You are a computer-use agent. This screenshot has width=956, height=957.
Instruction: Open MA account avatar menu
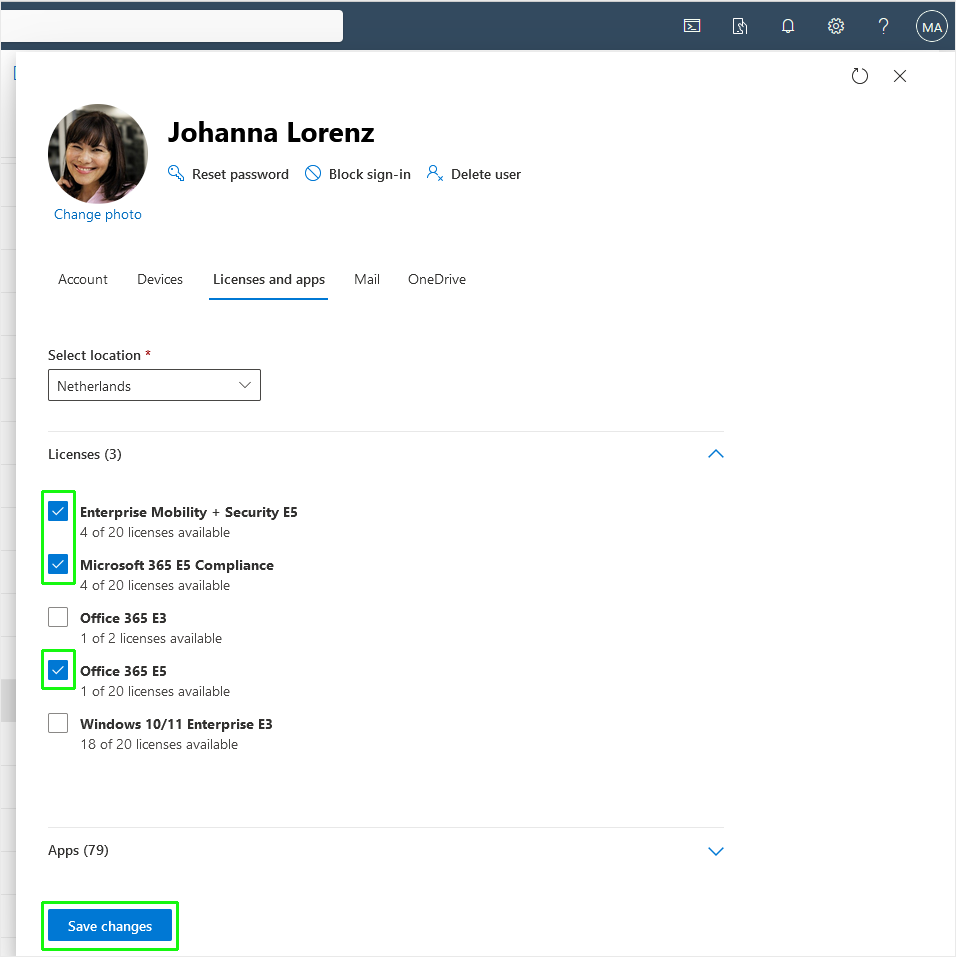[x=931, y=27]
